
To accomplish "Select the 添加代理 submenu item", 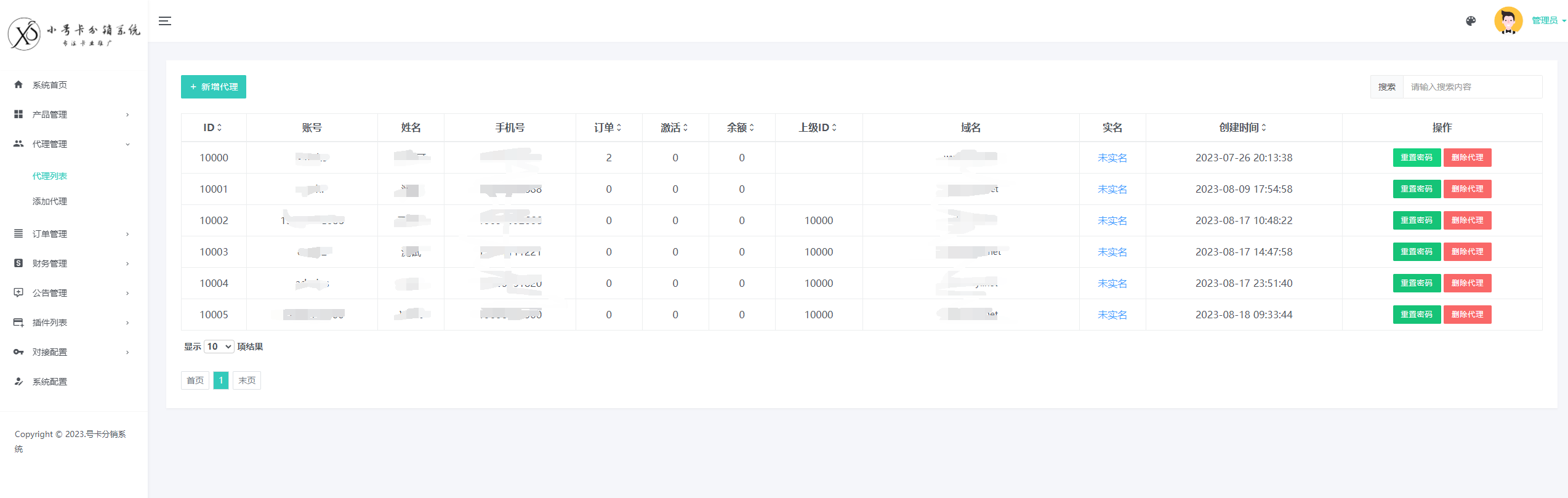I will pos(50,201).
